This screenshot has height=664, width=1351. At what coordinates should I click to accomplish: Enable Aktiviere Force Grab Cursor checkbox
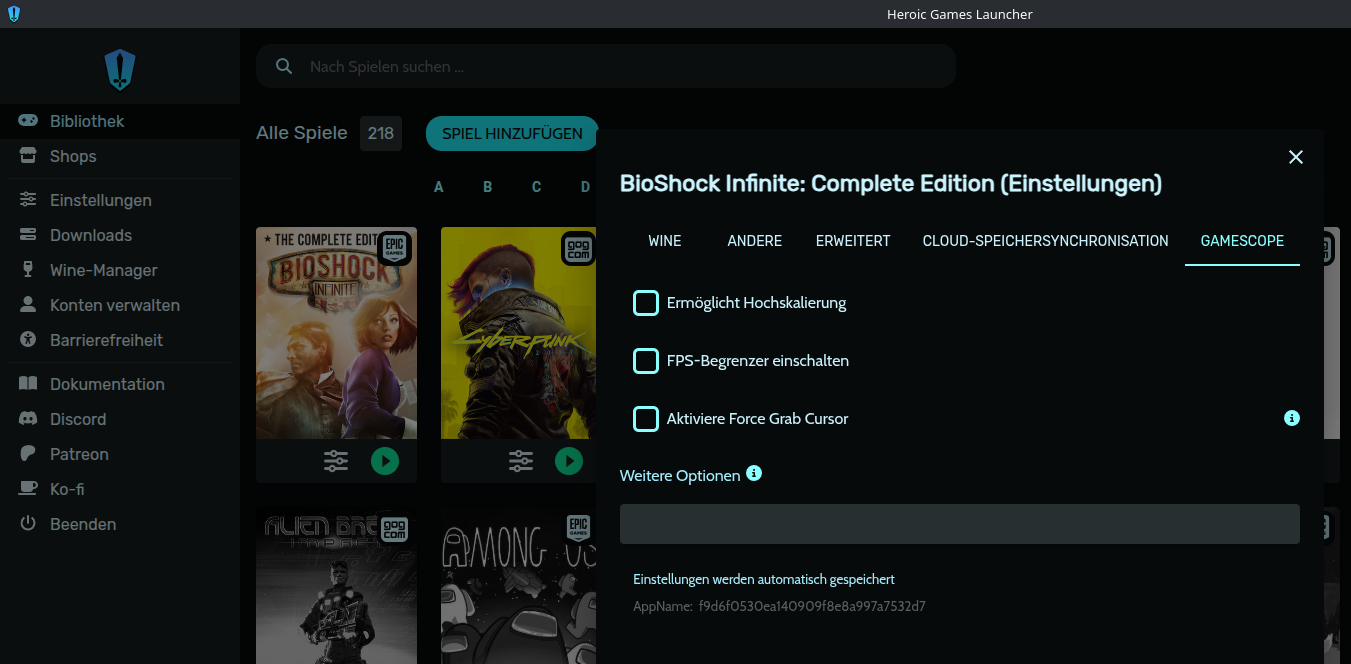[x=646, y=419]
